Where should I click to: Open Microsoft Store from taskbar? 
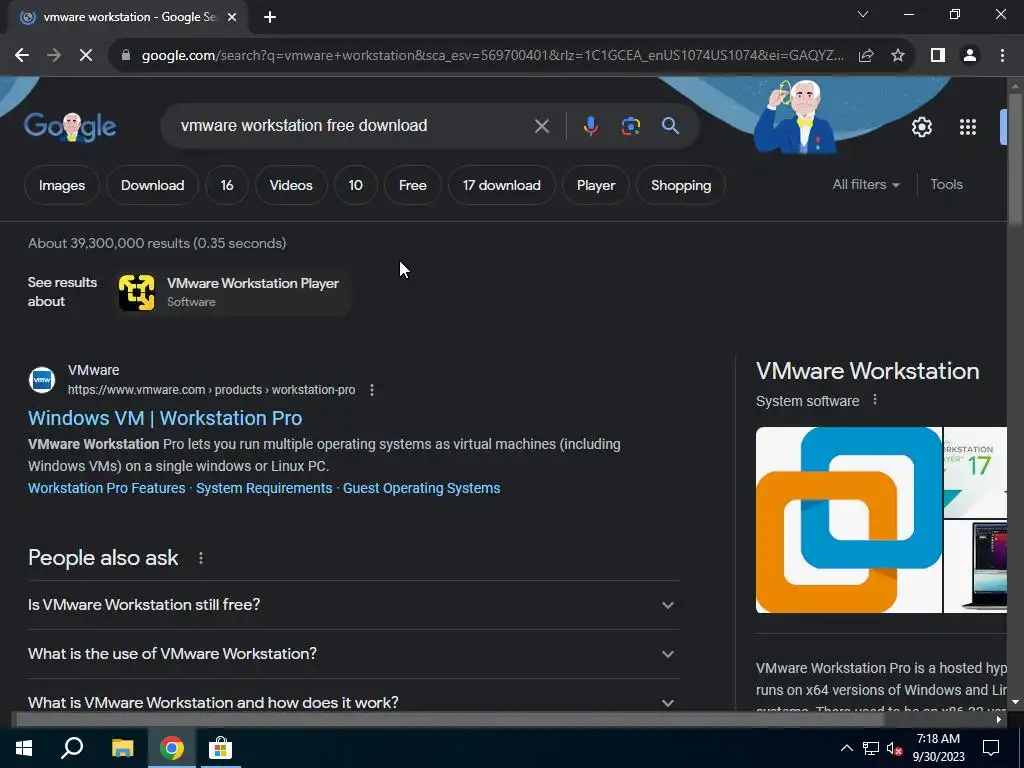point(220,748)
